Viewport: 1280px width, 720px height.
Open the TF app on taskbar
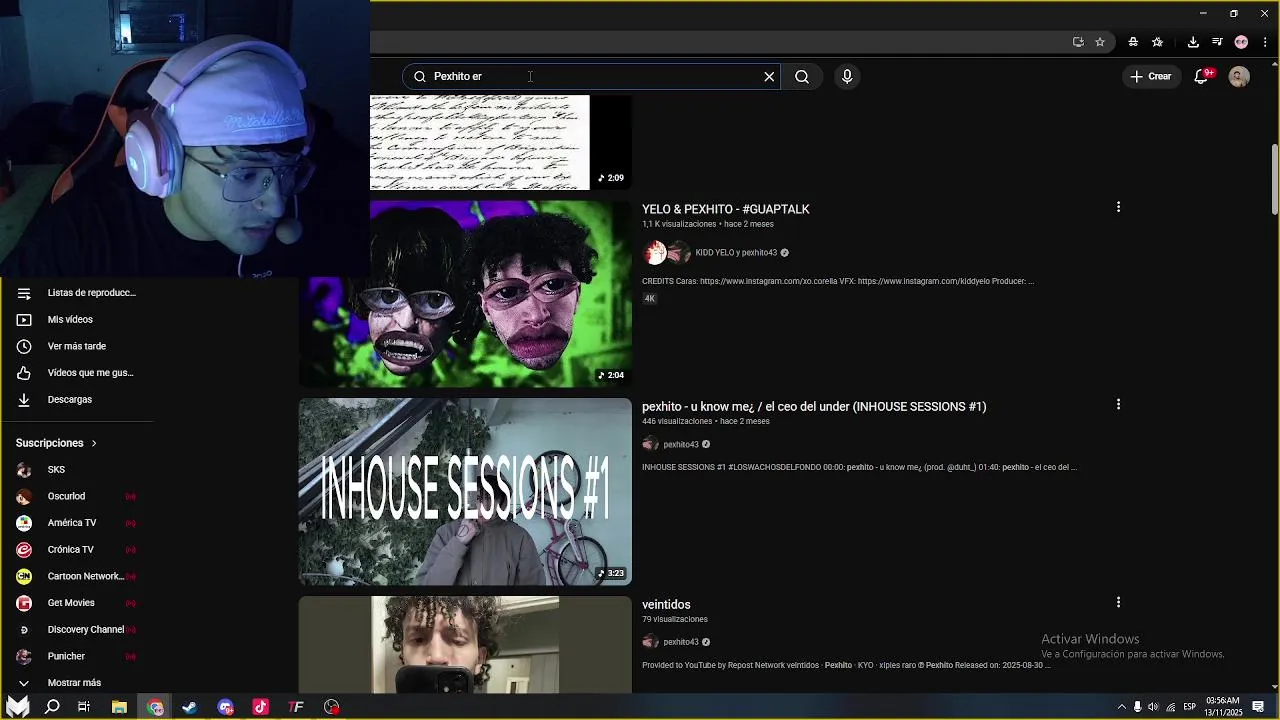pos(296,707)
